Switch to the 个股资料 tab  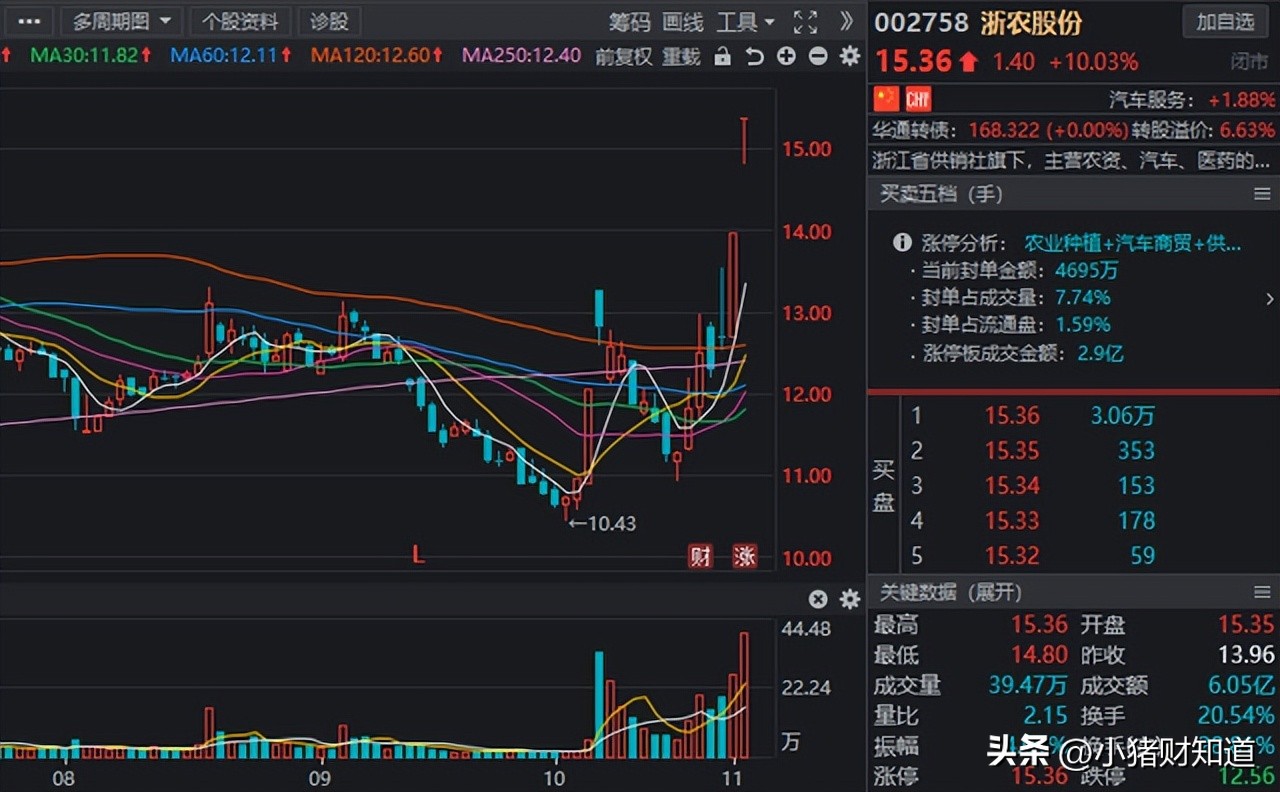coord(240,21)
